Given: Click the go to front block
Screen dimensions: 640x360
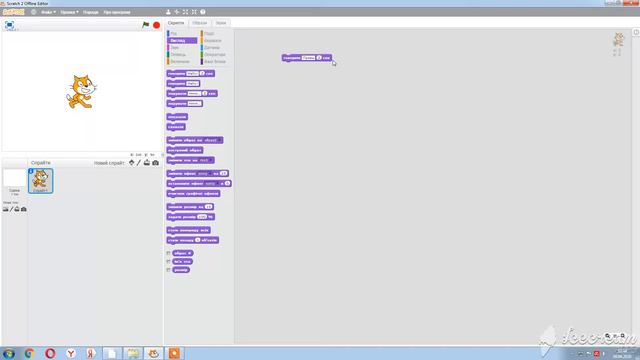Looking at the screenshot, I should coord(189,230).
